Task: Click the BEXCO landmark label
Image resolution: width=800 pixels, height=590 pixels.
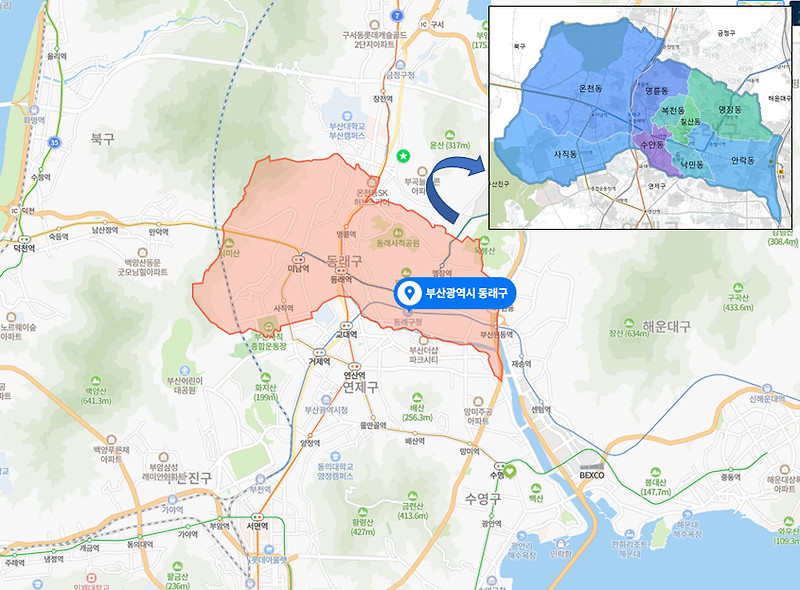Action: (592, 475)
